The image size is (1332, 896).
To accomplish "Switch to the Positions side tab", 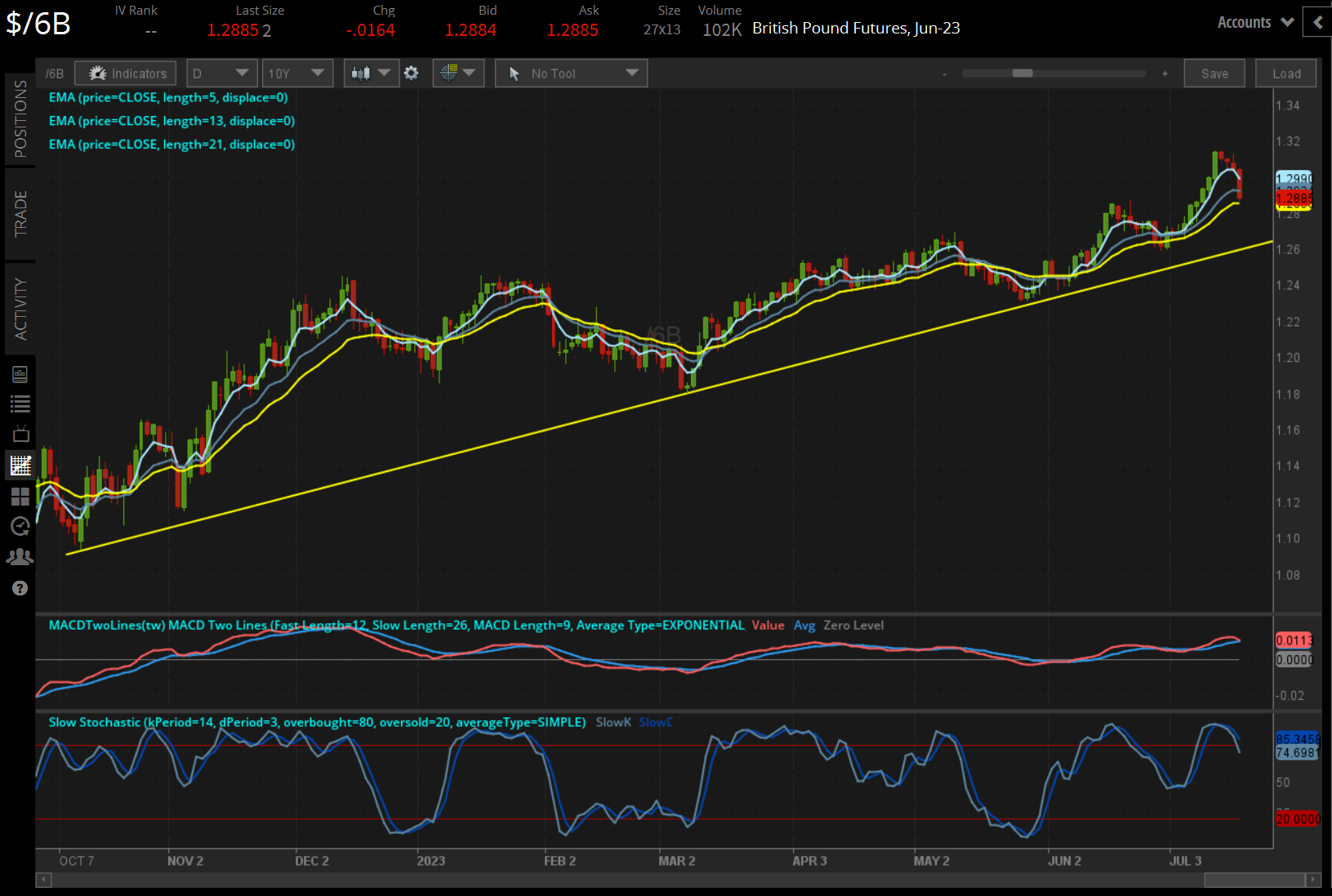I will click(20, 119).
